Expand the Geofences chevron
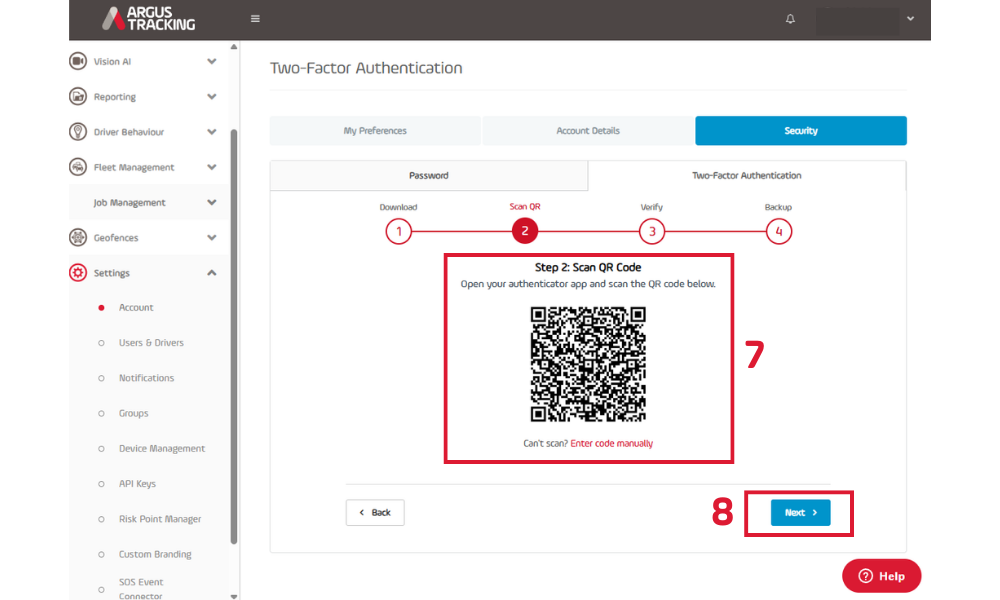 point(212,237)
